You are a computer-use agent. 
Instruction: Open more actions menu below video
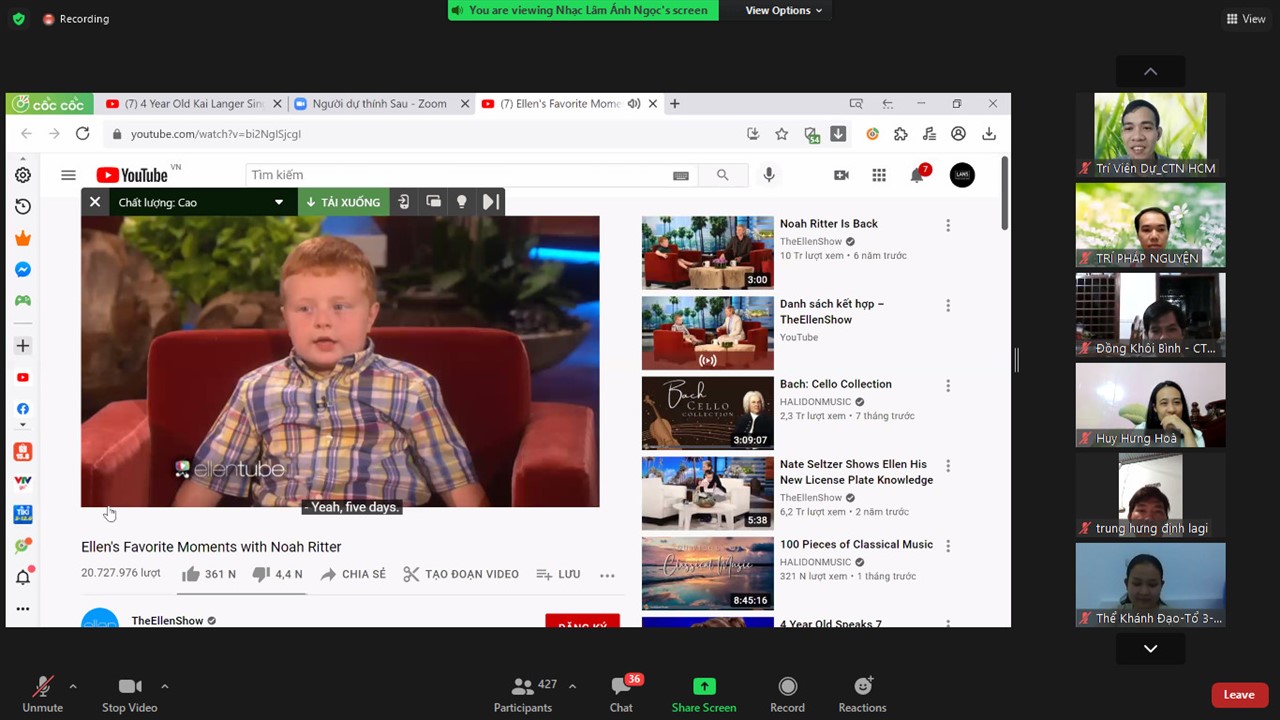607,575
